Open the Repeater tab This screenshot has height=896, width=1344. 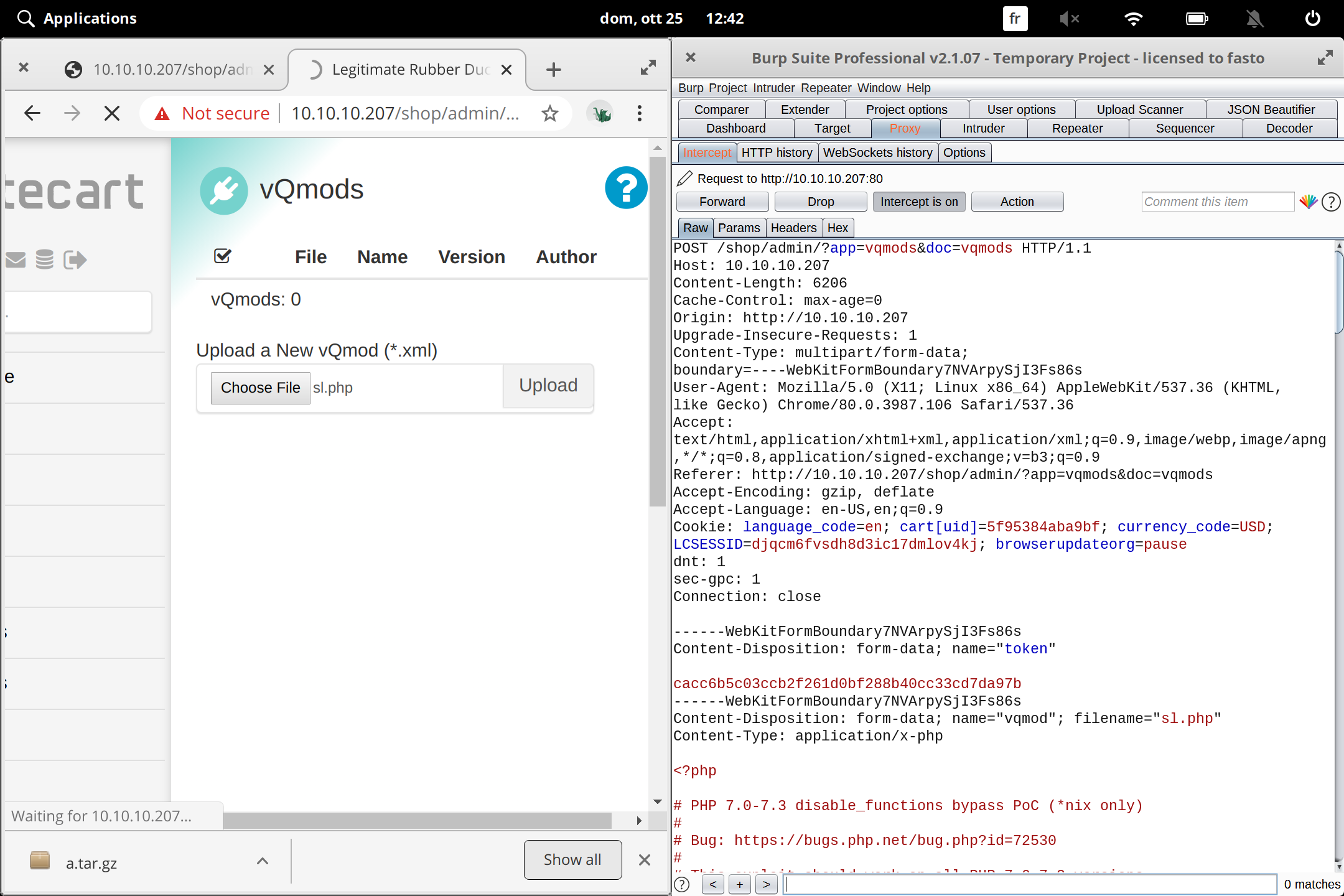point(1077,128)
